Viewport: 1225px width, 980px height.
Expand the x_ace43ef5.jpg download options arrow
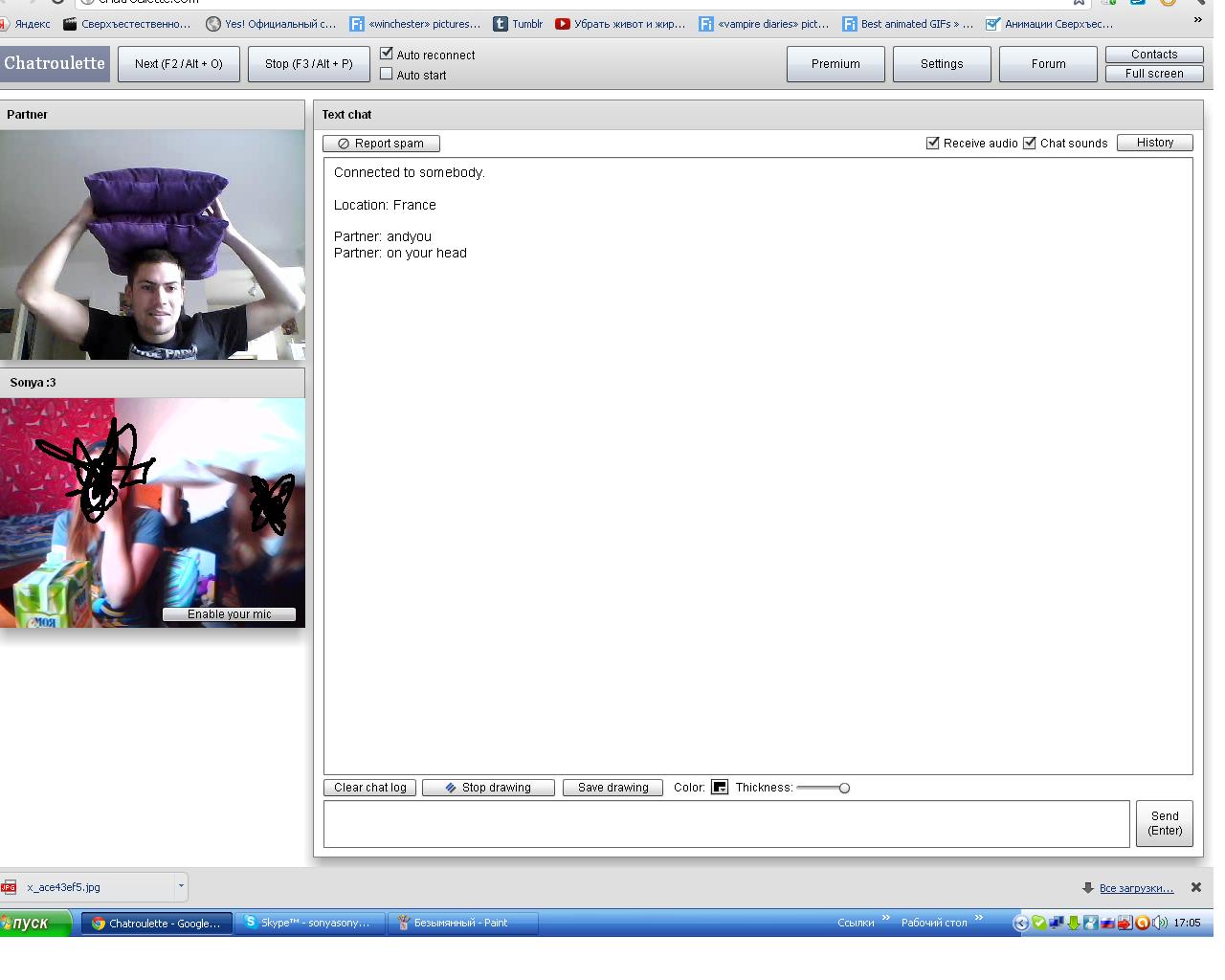181,886
